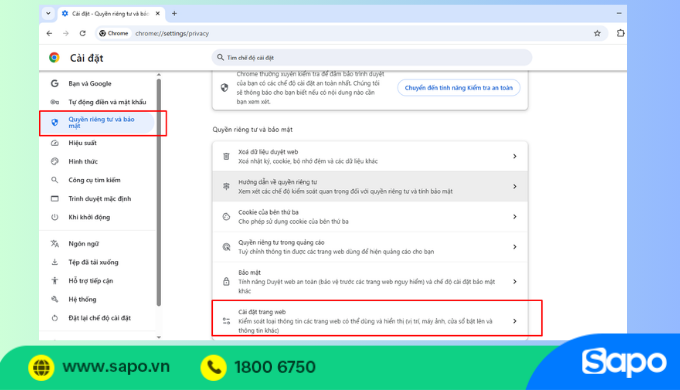Screen dimensions: 680x390
Task: Click the download icon for Tệp đã tải xuống
Action: 55,262
